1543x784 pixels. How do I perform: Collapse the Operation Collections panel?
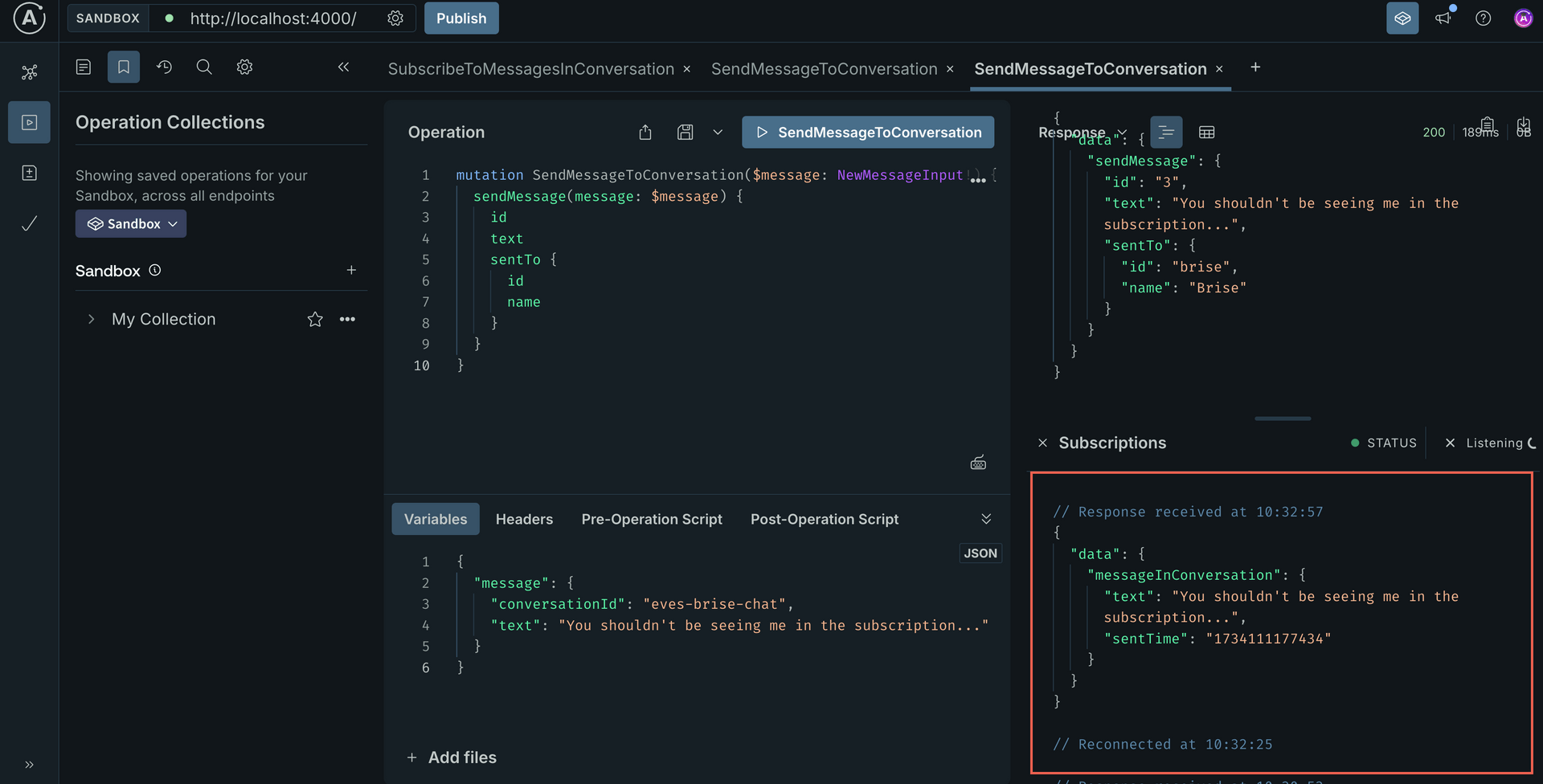[344, 67]
